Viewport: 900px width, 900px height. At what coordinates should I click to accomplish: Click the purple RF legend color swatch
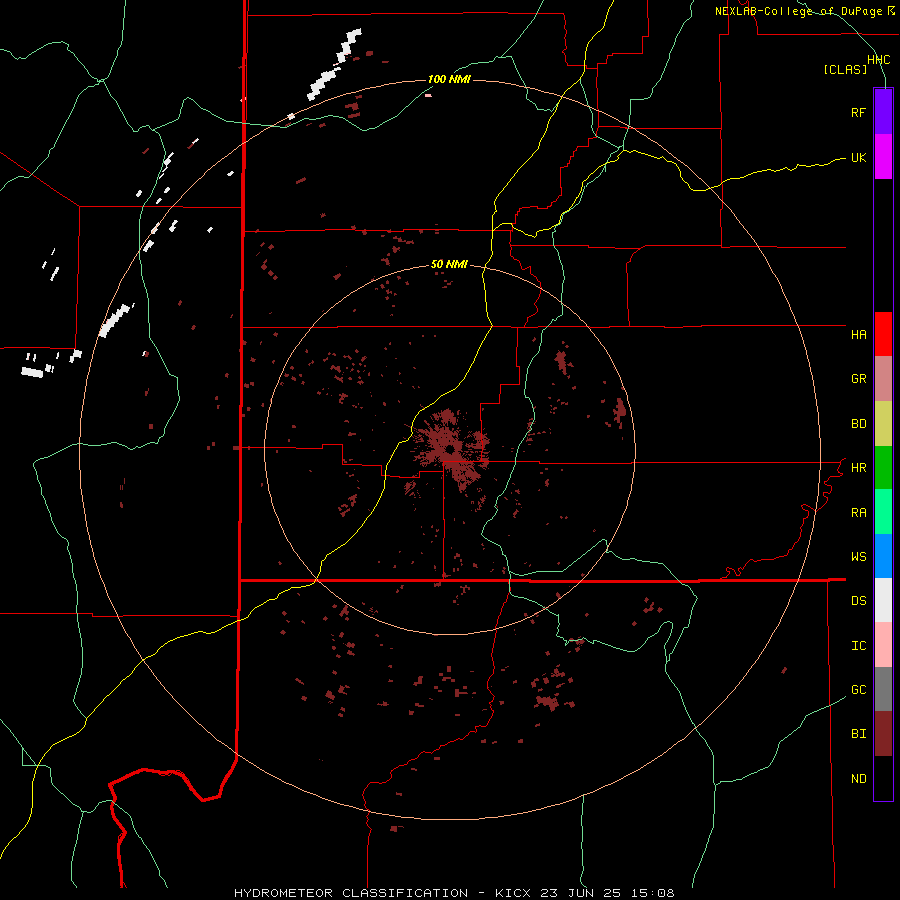[x=883, y=112]
